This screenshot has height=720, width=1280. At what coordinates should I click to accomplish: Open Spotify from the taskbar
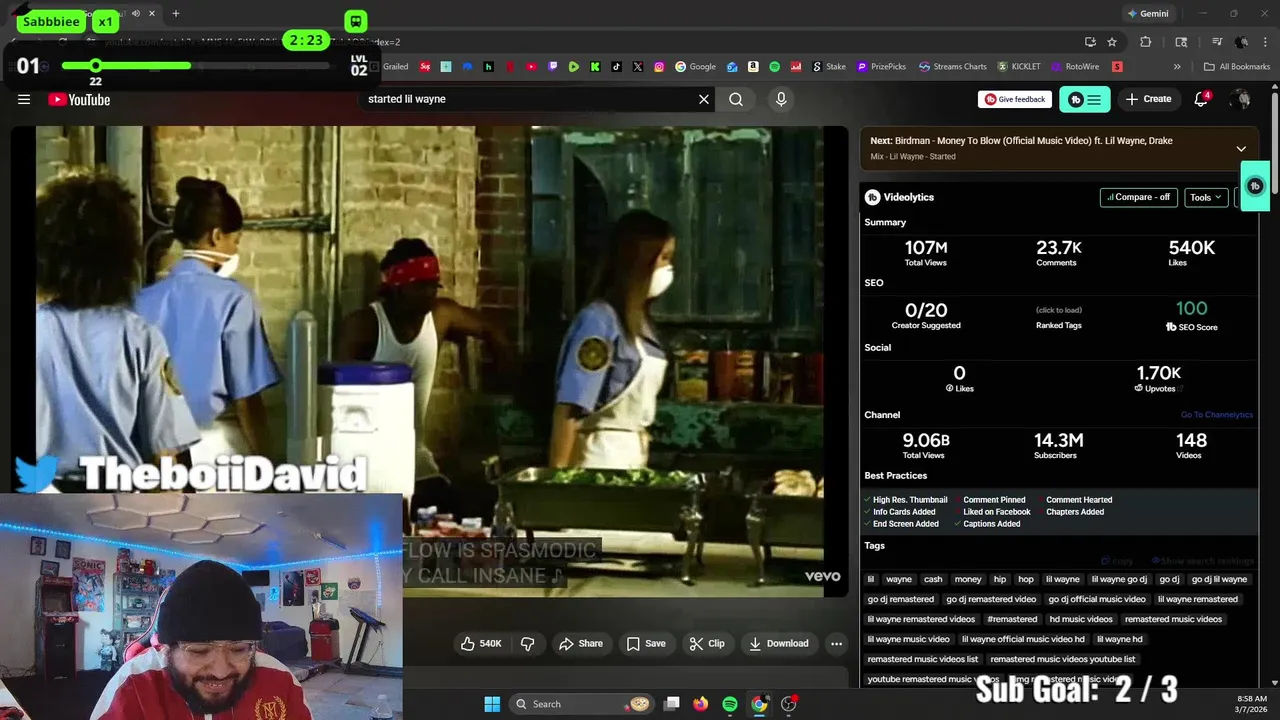pos(730,704)
